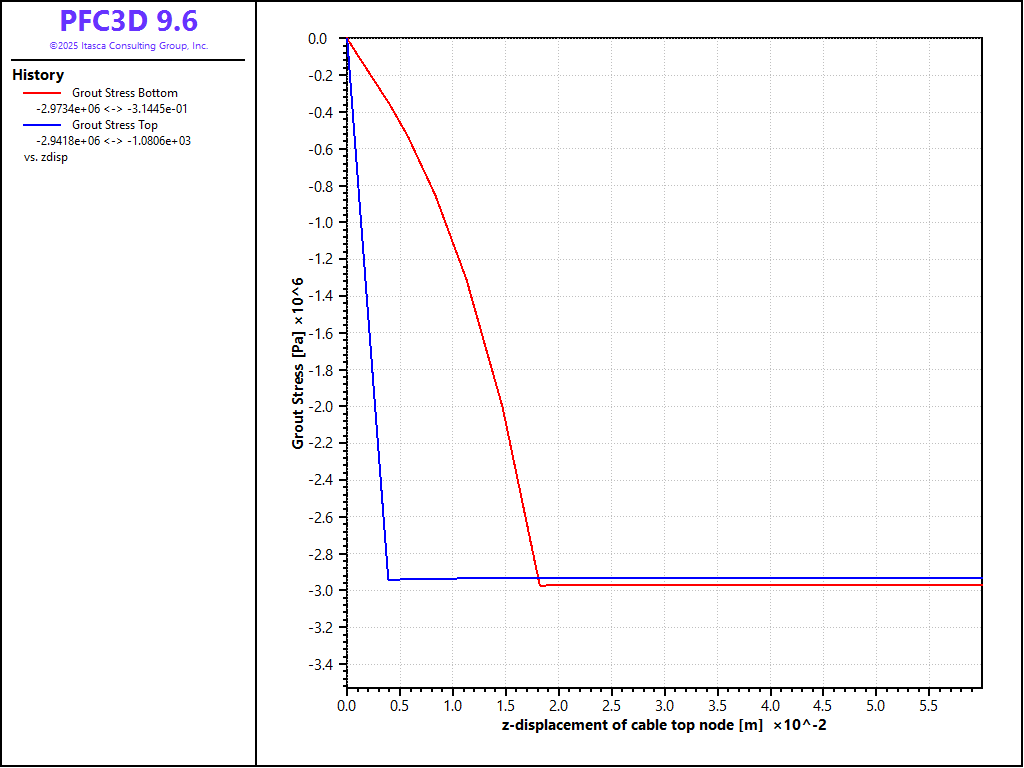Select the Grout Stress Top legend label
The image size is (1024, 768).
(114, 125)
